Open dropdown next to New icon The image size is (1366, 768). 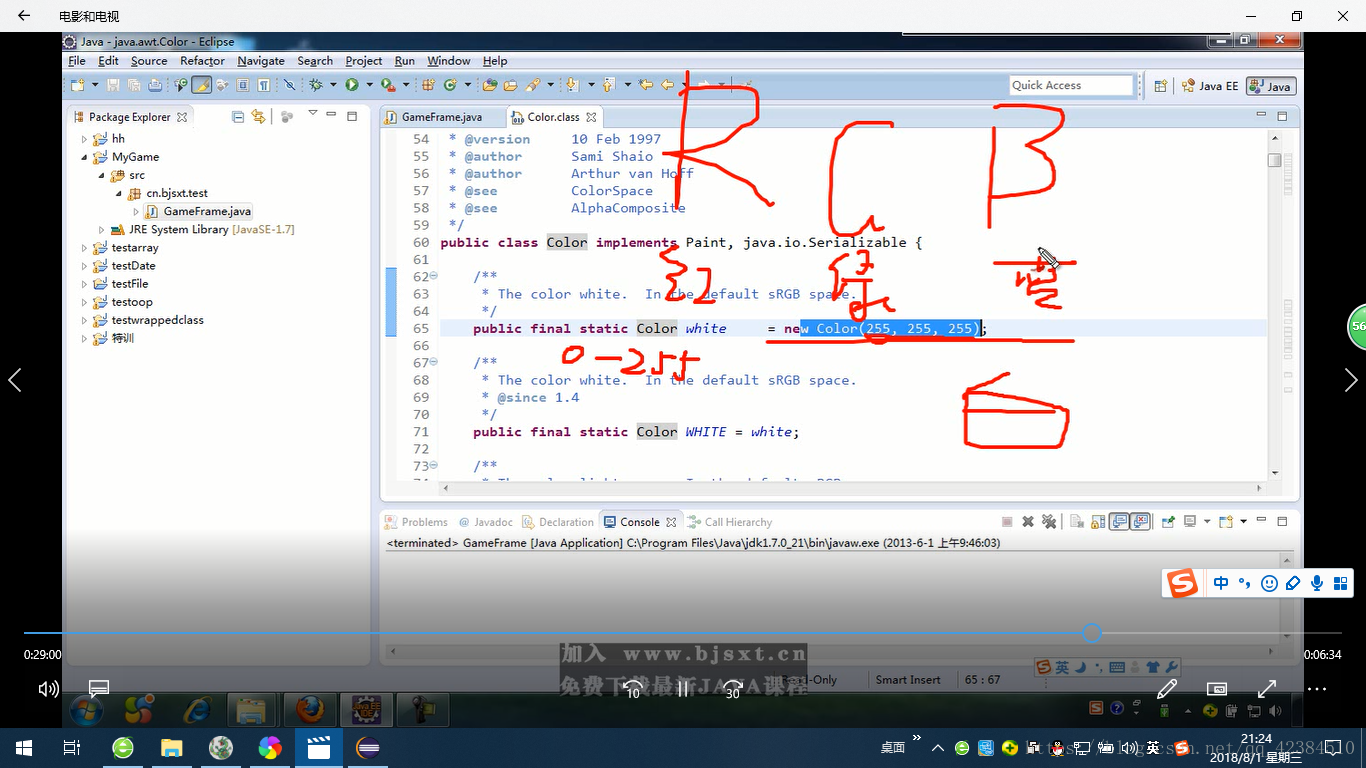94,86
